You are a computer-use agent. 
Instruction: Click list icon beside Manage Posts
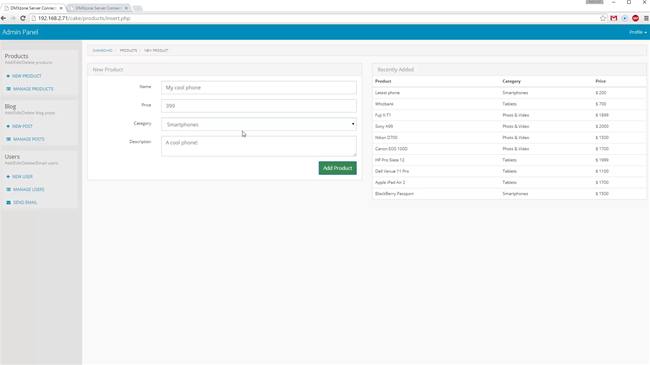pos(8,139)
